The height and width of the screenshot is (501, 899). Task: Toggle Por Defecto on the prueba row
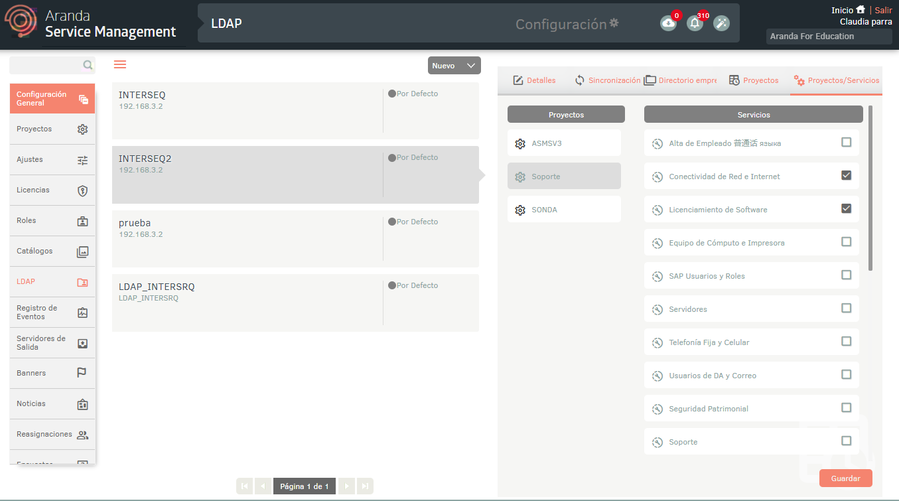(x=392, y=221)
